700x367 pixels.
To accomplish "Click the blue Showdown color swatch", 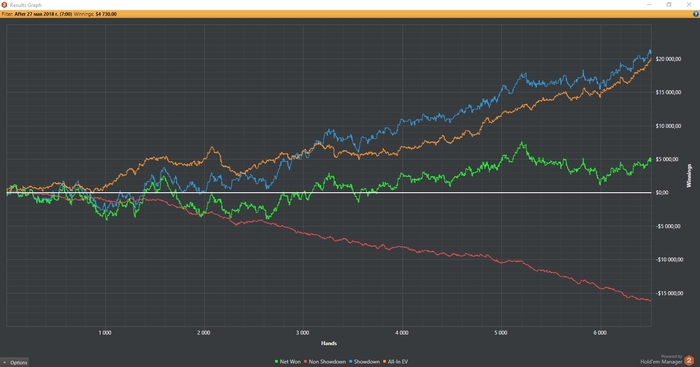I will [x=351, y=362].
